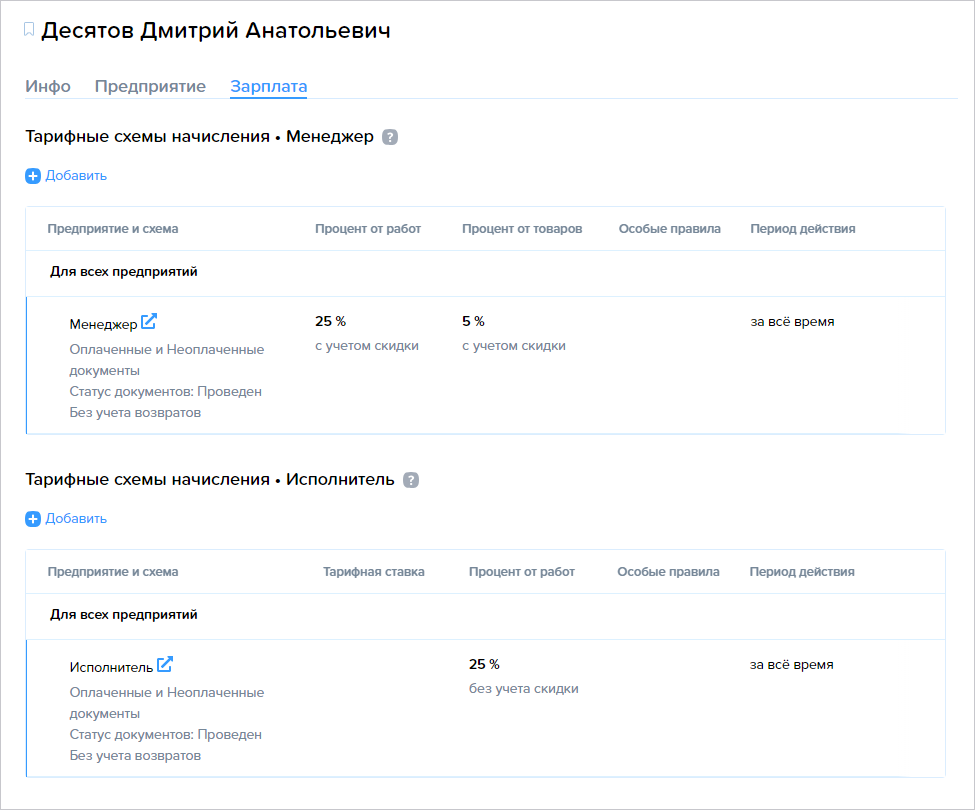Open external link icon beside Исполнитель scheme
Viewport: 975px width, 810px height.
165,665
